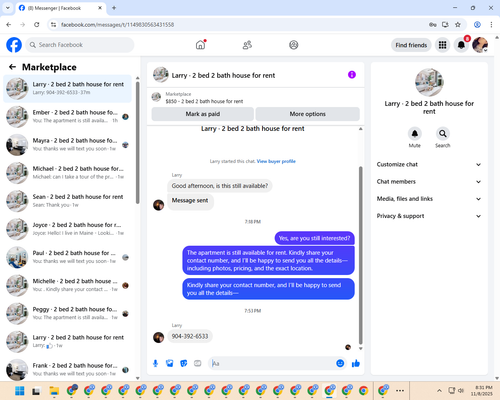Go back in browser history
Image resolution: width=500 pixels, height=400 pixels.
[x=9, y=25]
